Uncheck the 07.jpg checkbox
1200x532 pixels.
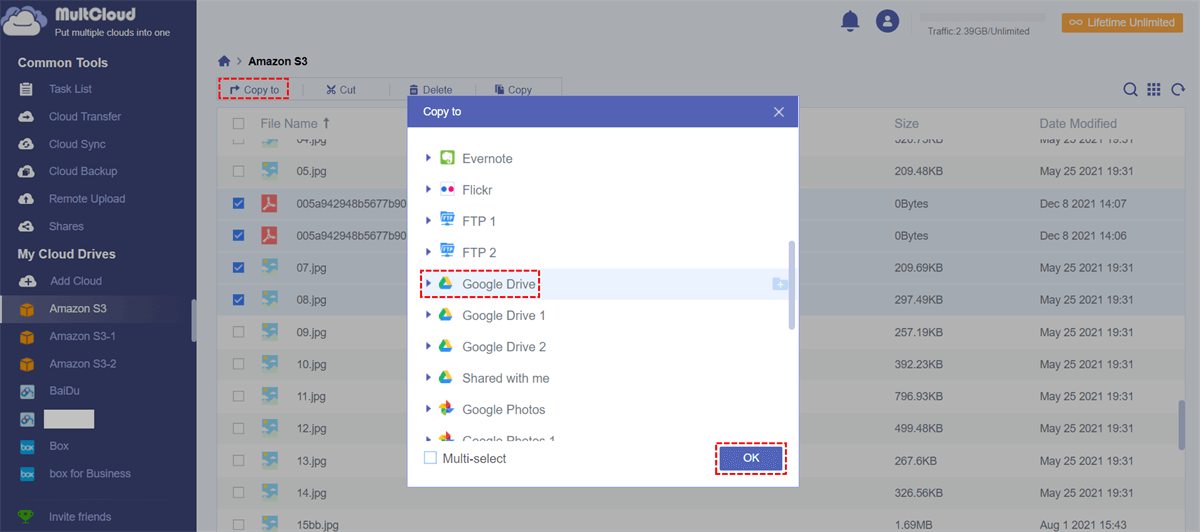(x=238, y=267)
